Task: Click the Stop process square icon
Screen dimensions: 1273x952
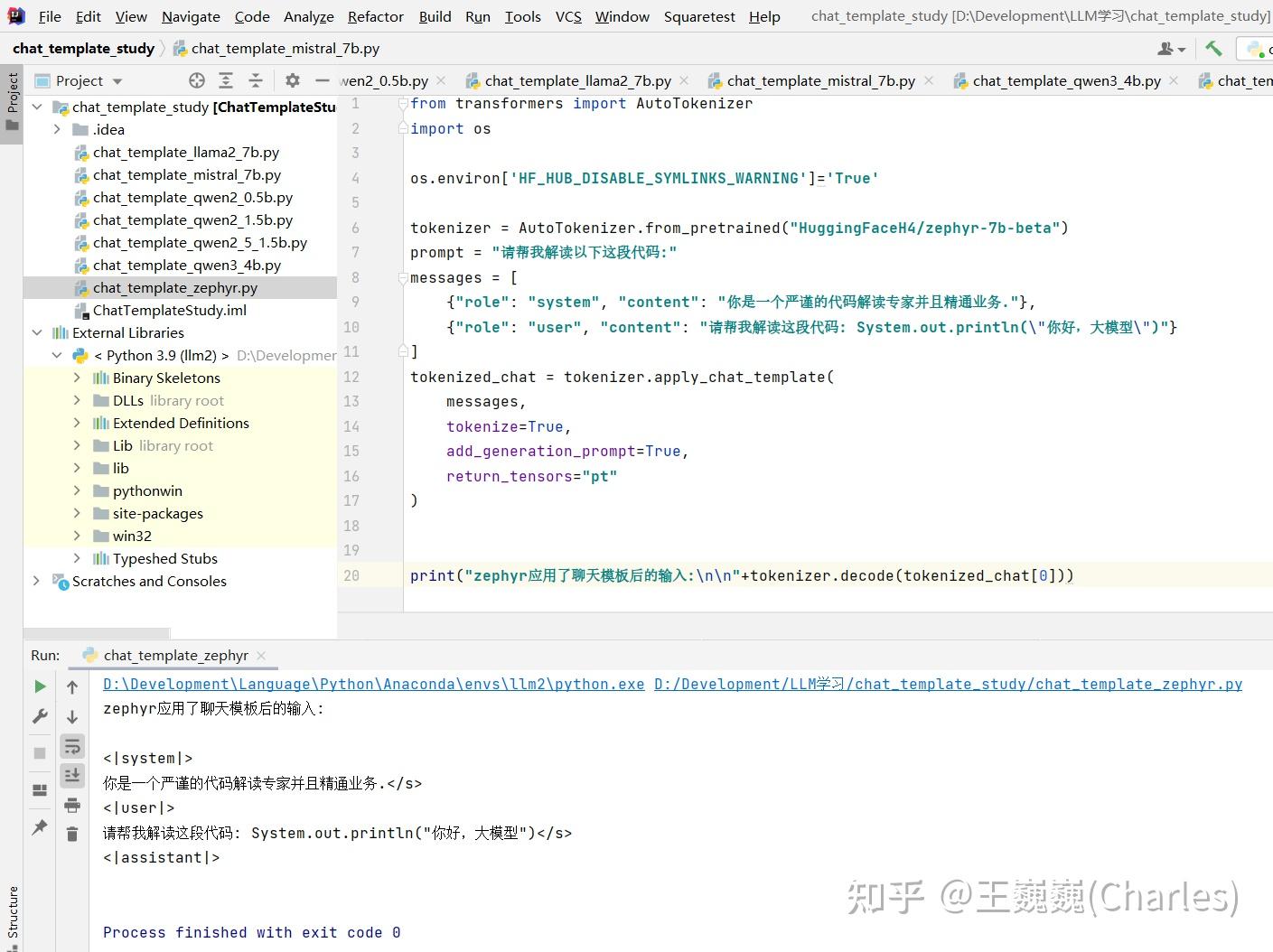Action: [40, 752]
